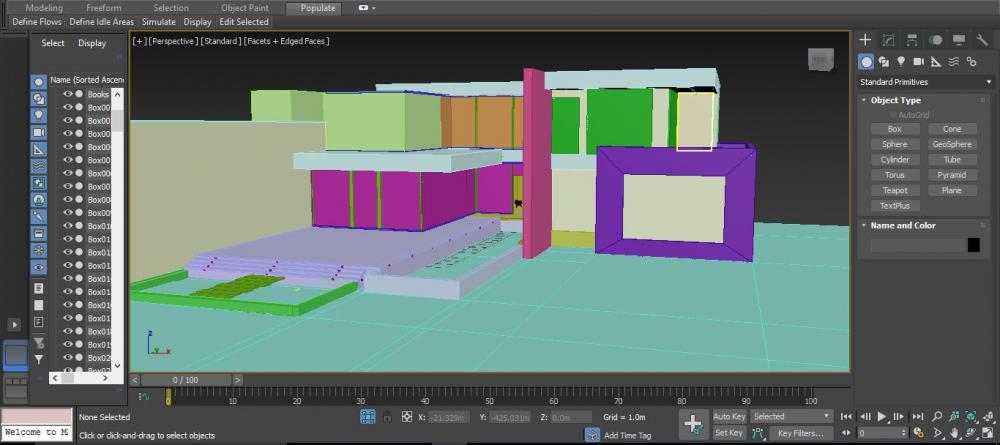Image resolution: width=1000 pixels, height=445 pixels.
Task: Click the ViewCube in the viewport
Action: (x=820, y=59)
